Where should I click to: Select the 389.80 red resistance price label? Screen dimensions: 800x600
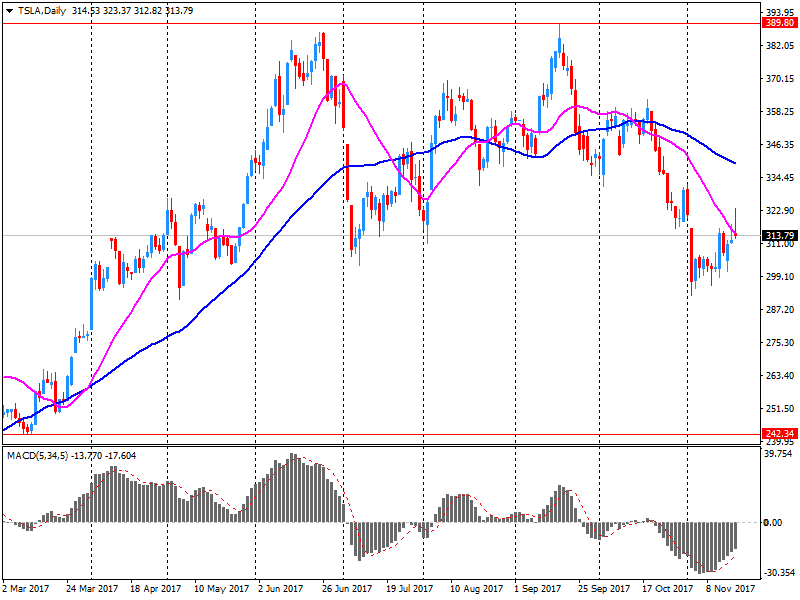[779, 23]
